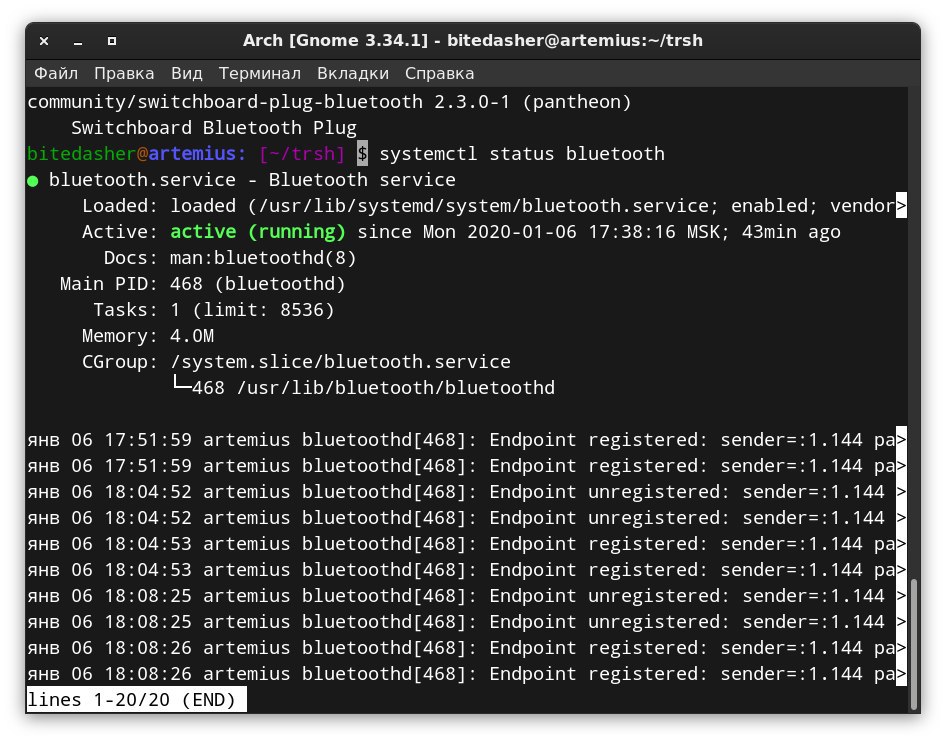Click the "systemctl status bluetooth" command text

coord(522,154)
